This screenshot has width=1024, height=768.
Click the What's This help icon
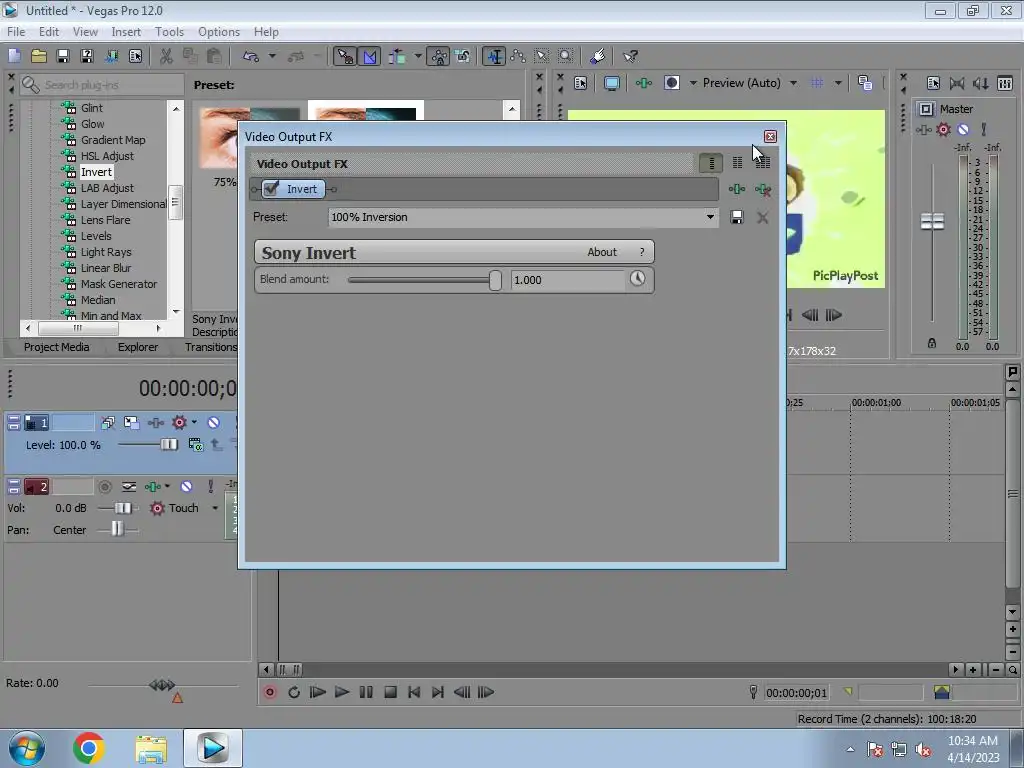click(630, 56)
